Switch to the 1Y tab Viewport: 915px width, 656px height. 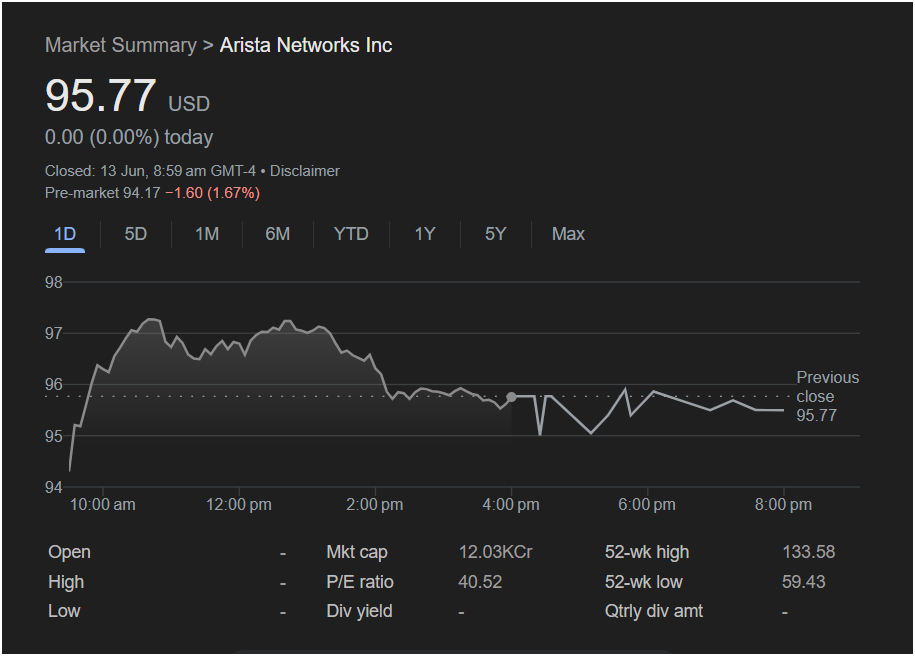(x=425, y=235)
